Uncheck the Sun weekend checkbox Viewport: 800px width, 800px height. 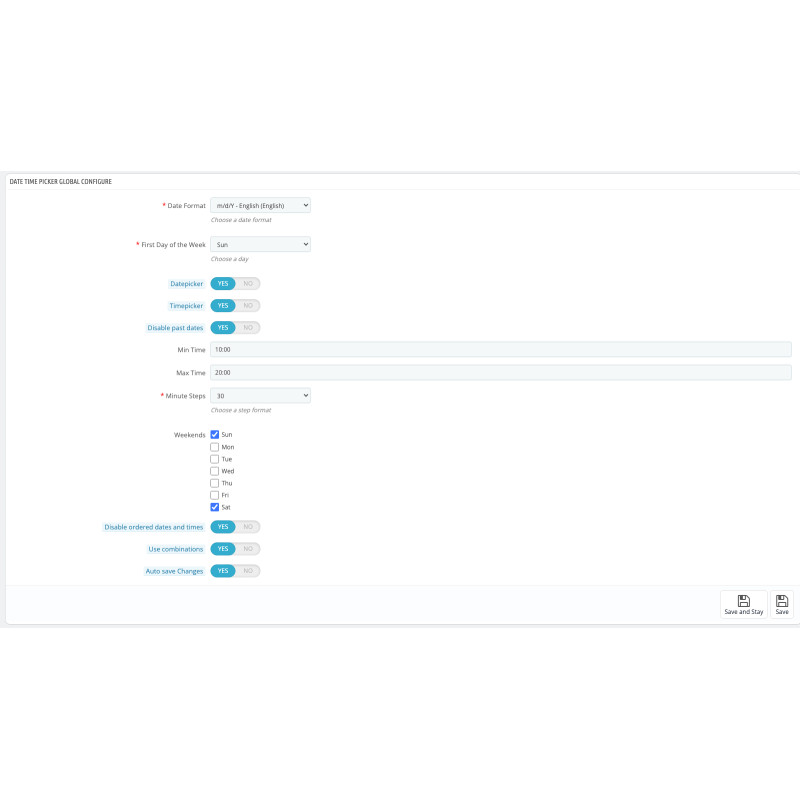click(x=215, y=435)
